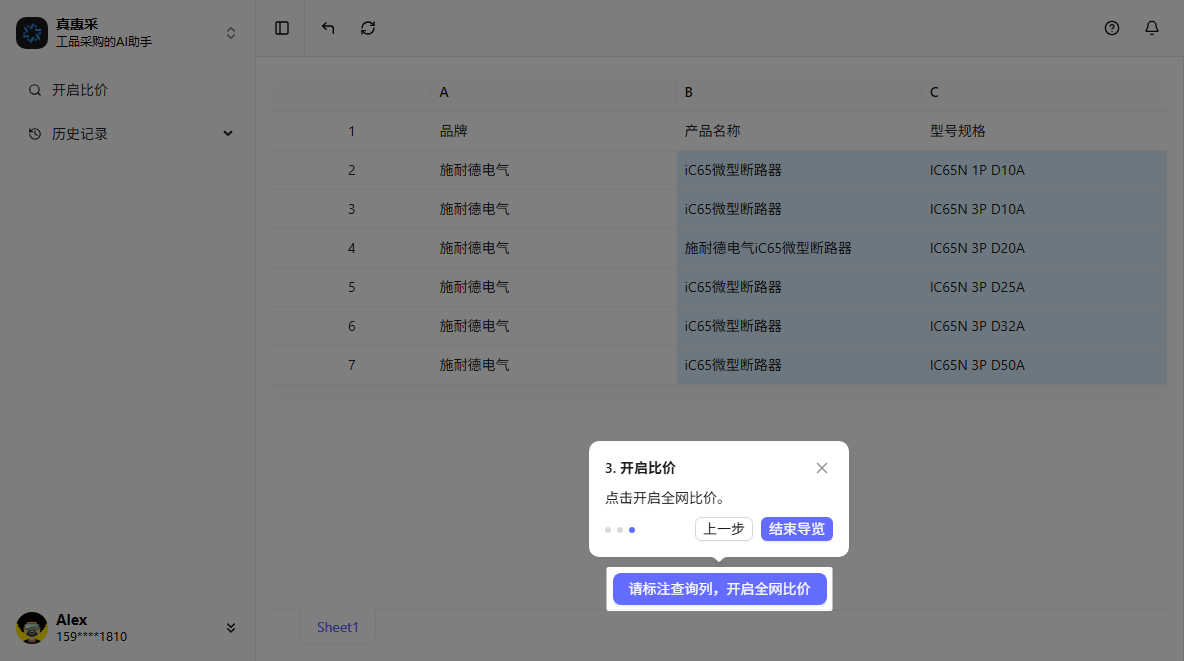The height and width of the screenshot is (661, 1184).
Task: Open the help question-mark icon
Action: pos(1112,28)
